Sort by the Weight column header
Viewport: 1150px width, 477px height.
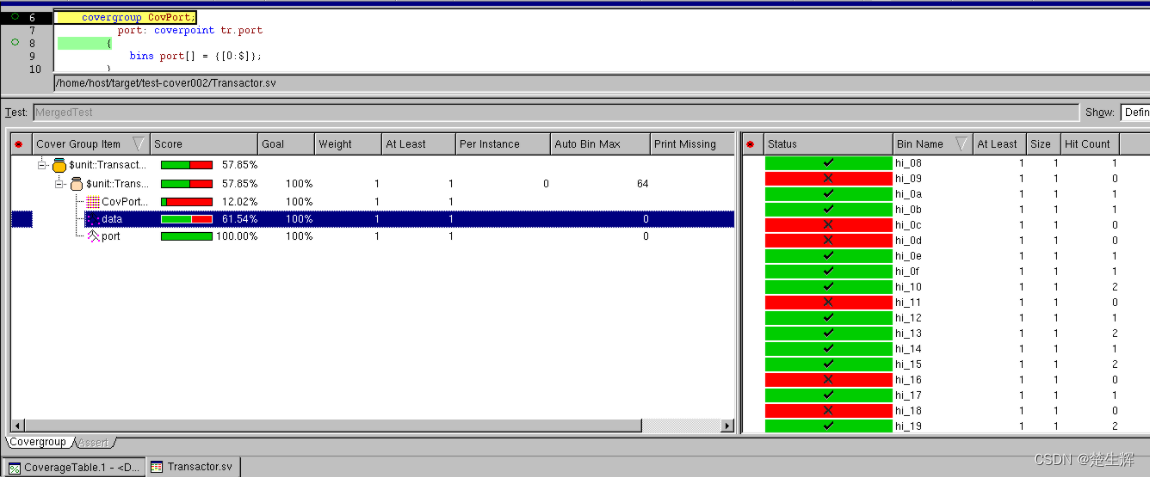348,145
